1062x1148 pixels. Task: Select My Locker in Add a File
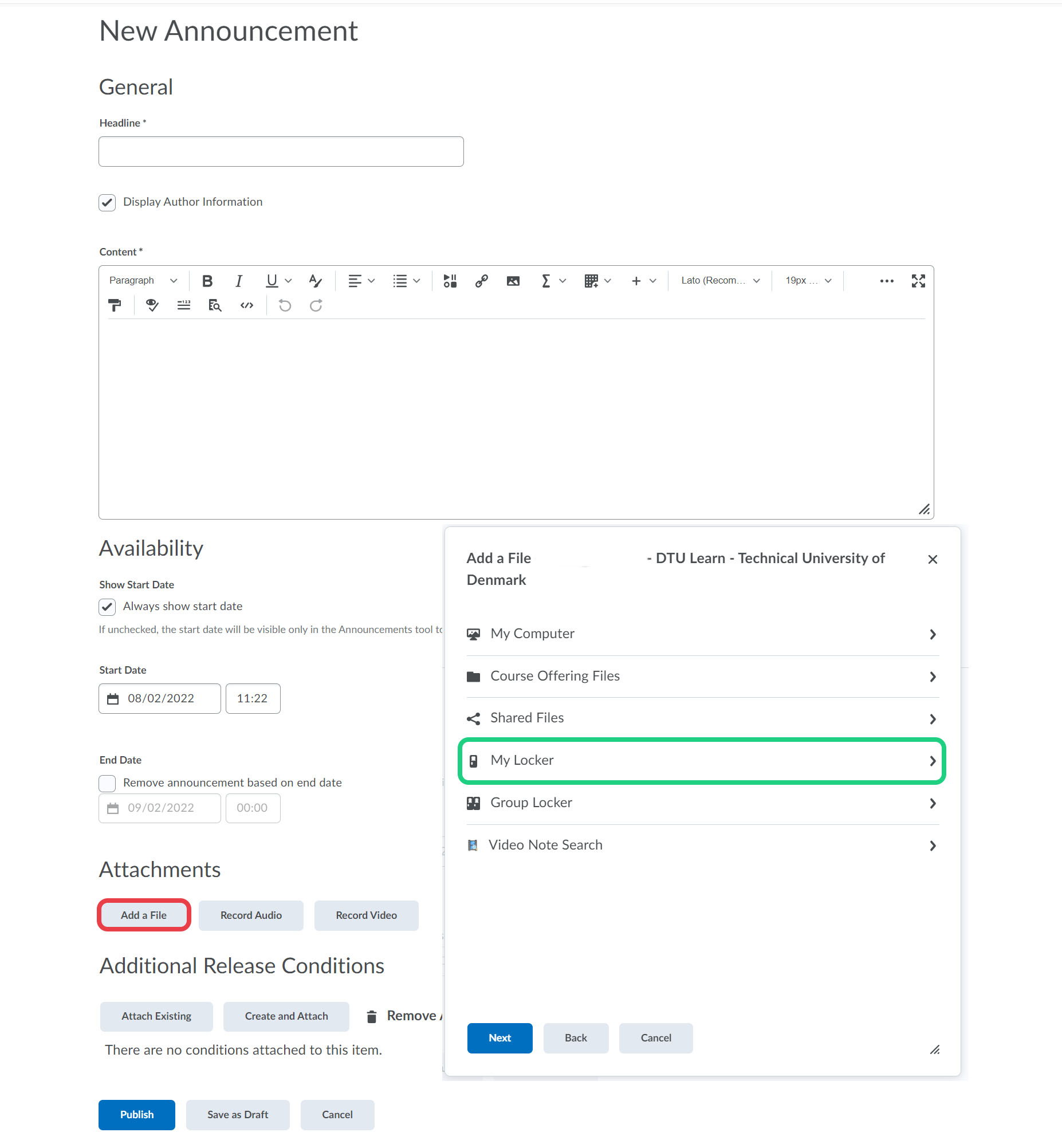(x=702, y=761)
